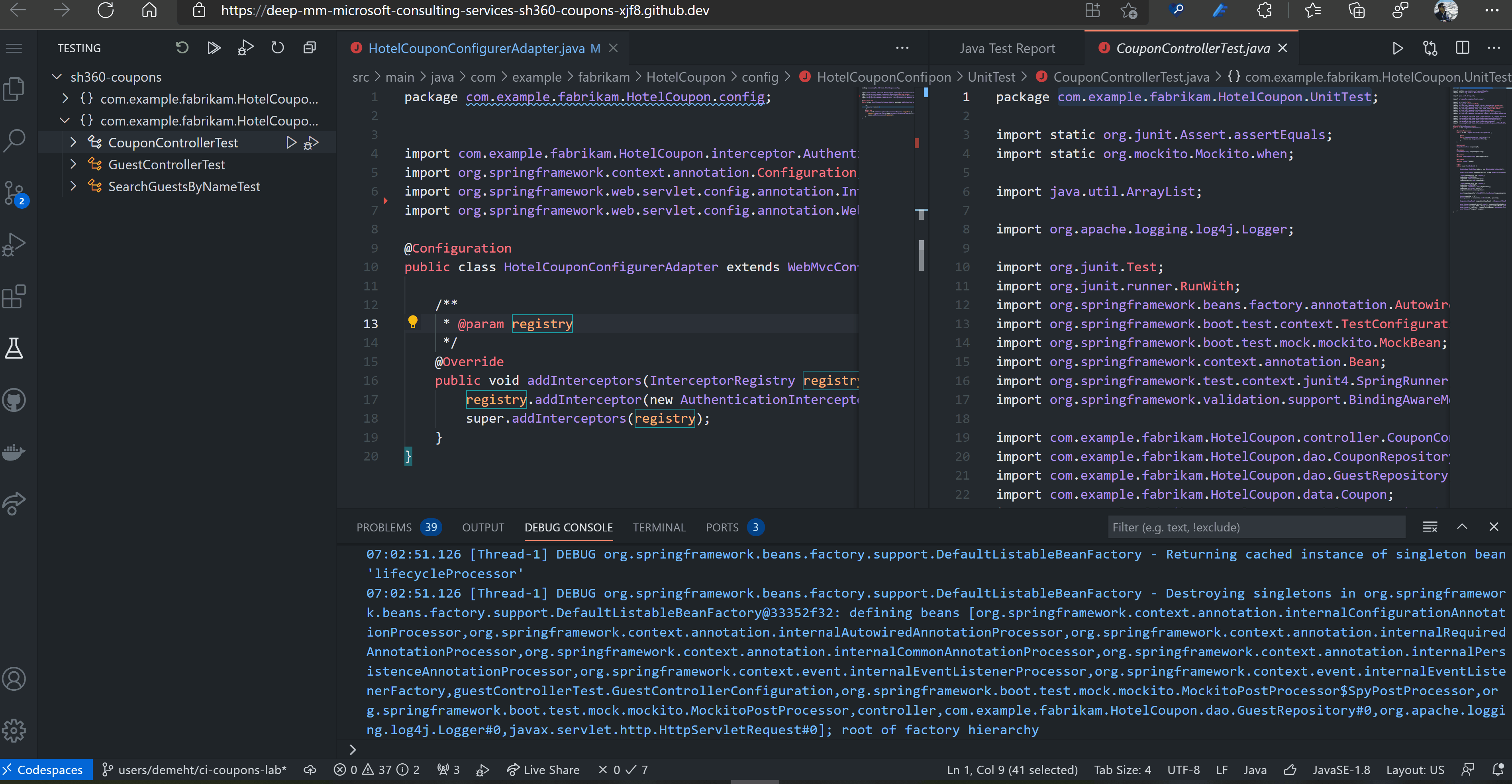Open the Accounts menu icon
Viewport: 1512px width, 784px height.
tap(14, 679)
